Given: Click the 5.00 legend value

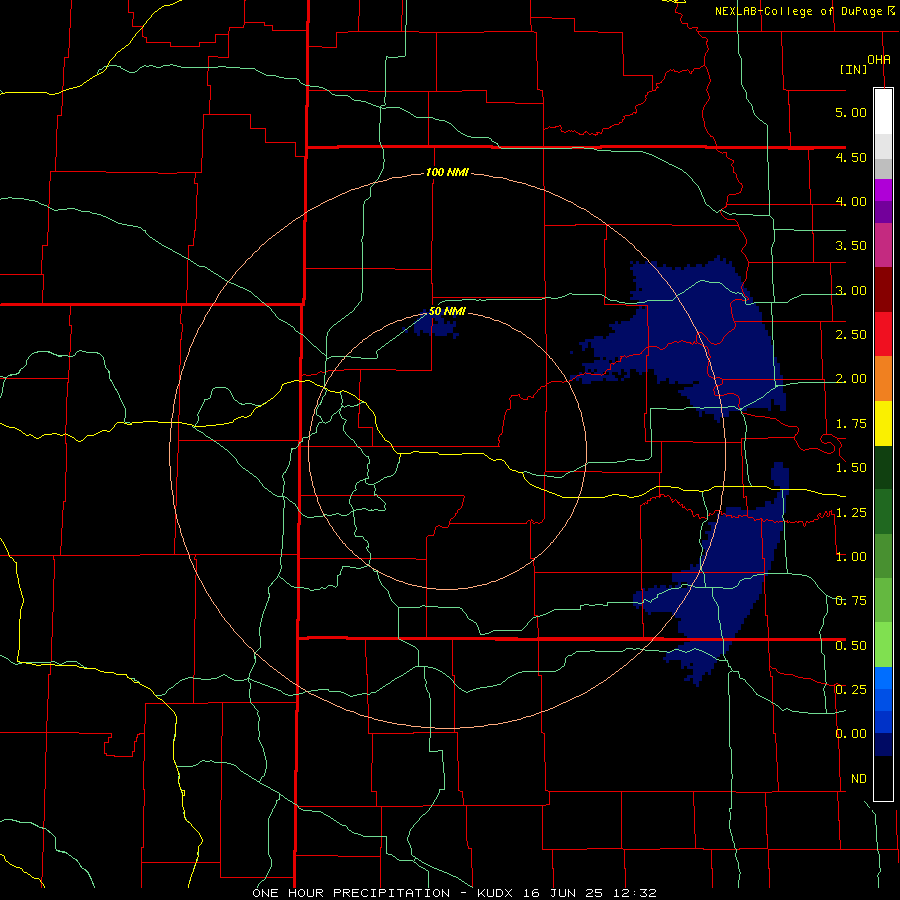Looking at the screenshot, I should click(x=851, y=112).
